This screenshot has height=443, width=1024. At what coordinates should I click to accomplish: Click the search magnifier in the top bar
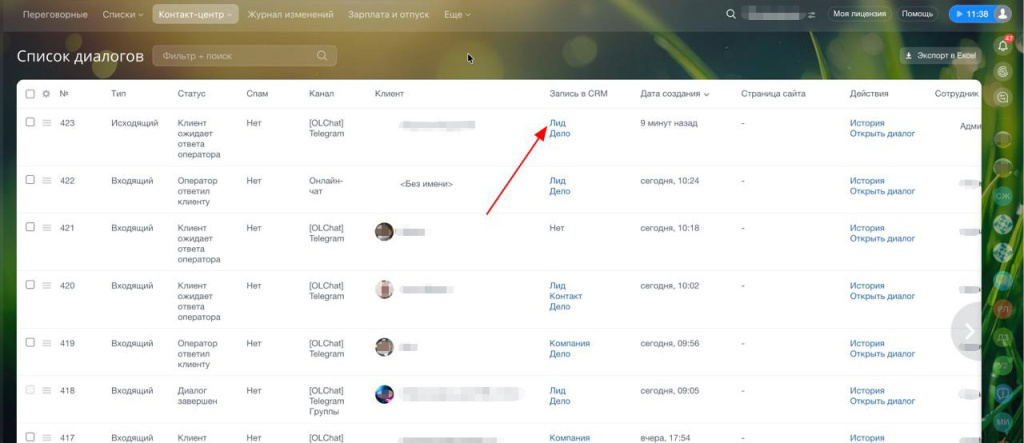click(730, 14)
